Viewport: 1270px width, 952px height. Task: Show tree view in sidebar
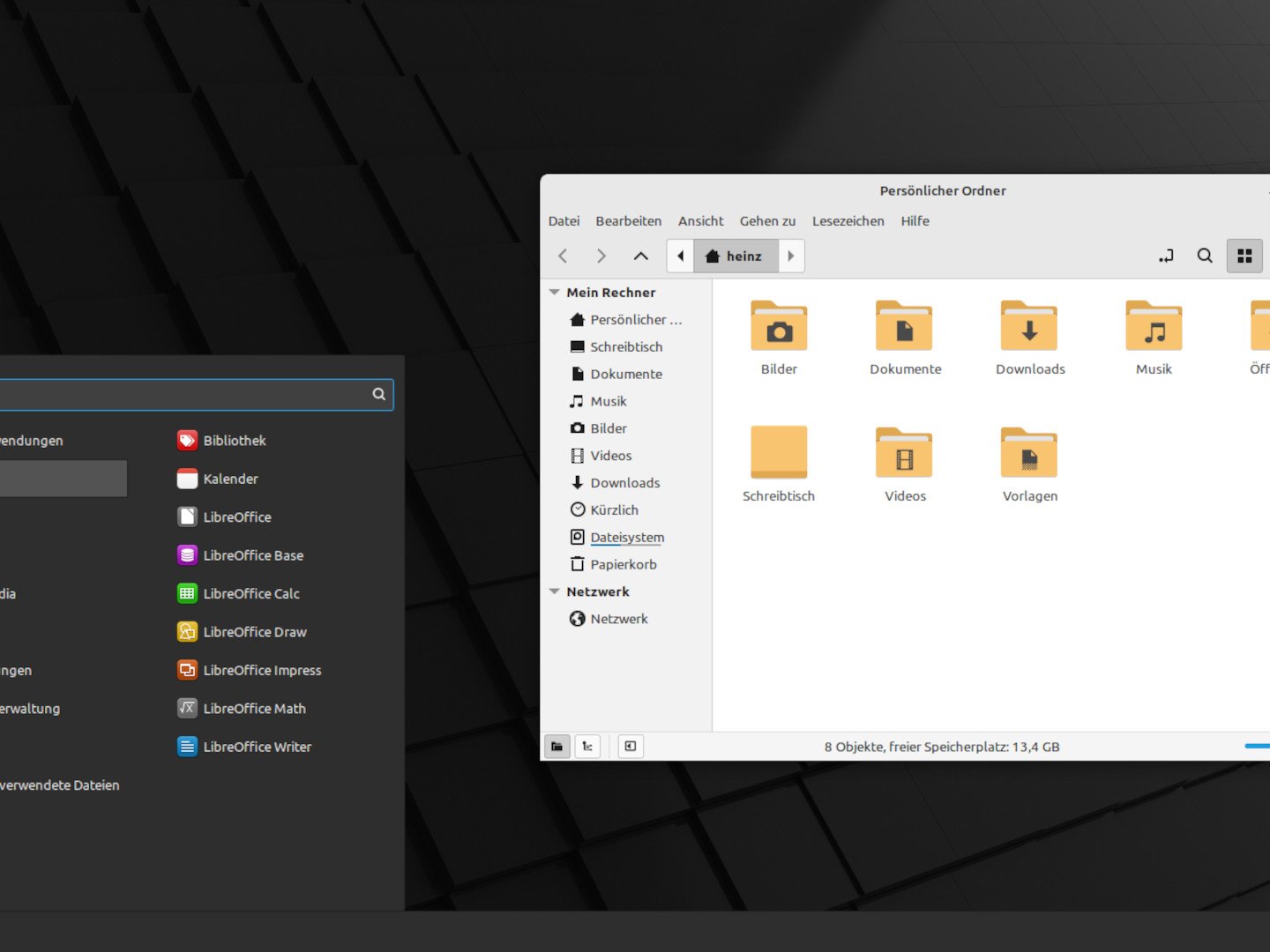pyautogui.click(x=587, y=747)
